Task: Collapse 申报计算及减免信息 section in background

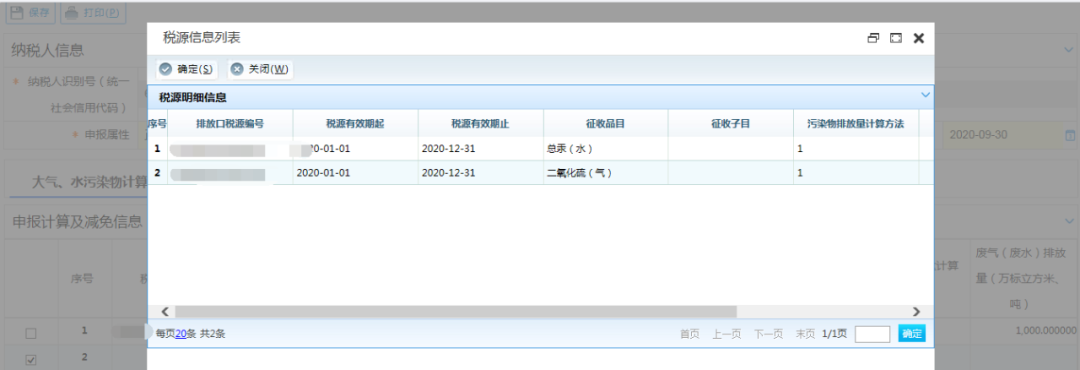Action: point(1068,220)
